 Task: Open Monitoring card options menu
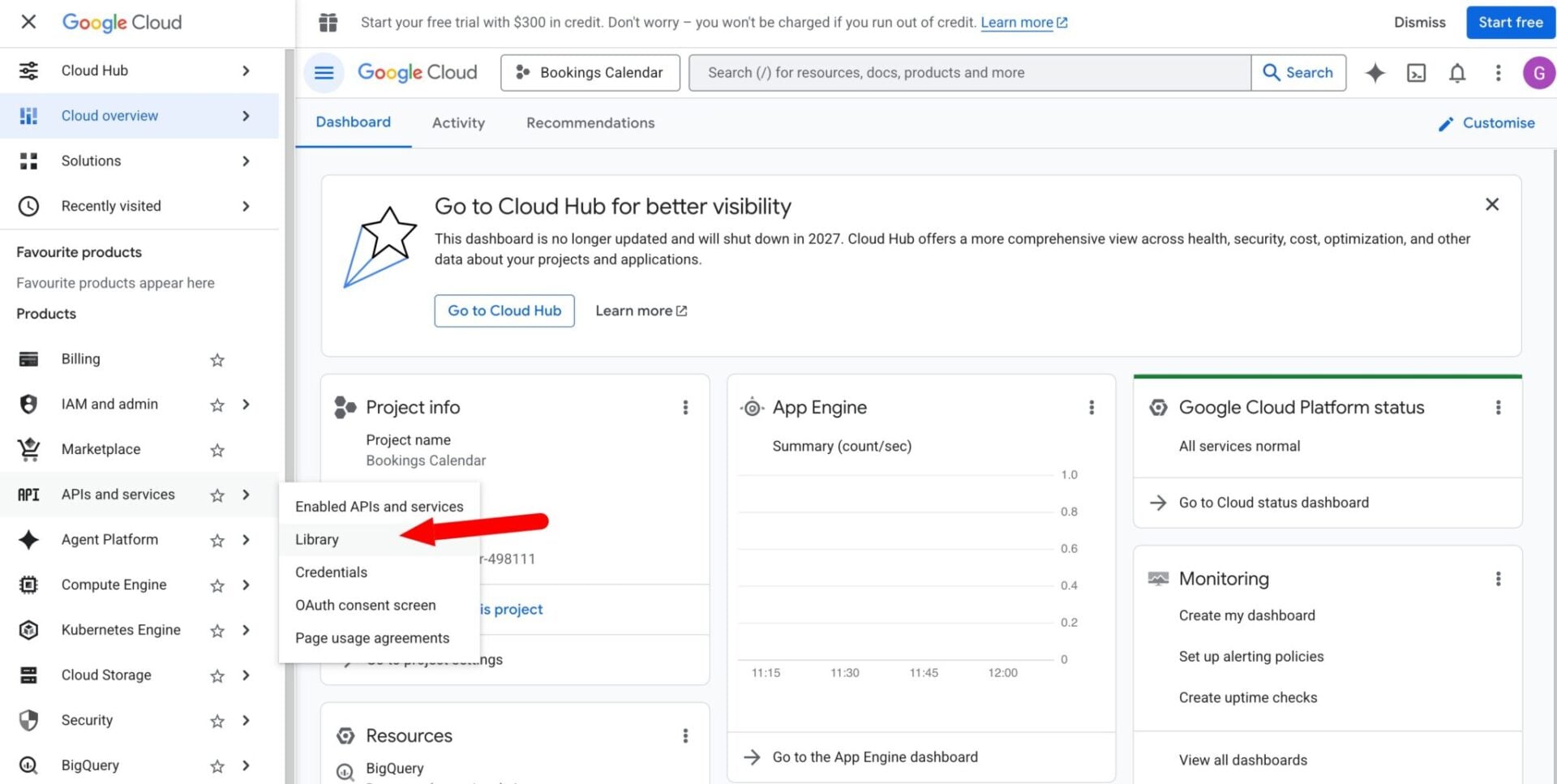[x=1498, y=579]
